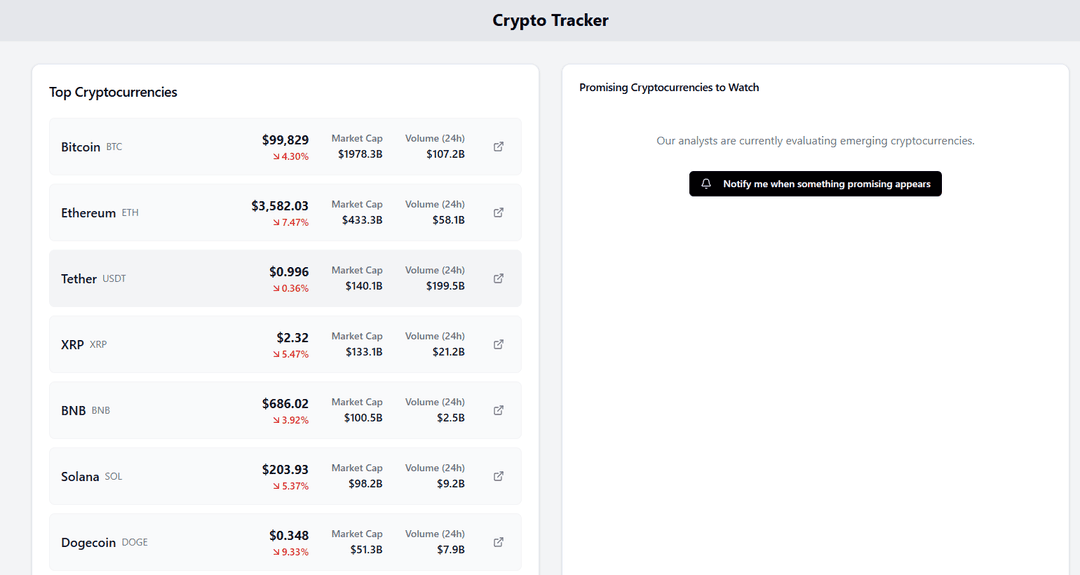
Task: Click the Top Cryptocurrencies heading
Action: tap(113, 92)
